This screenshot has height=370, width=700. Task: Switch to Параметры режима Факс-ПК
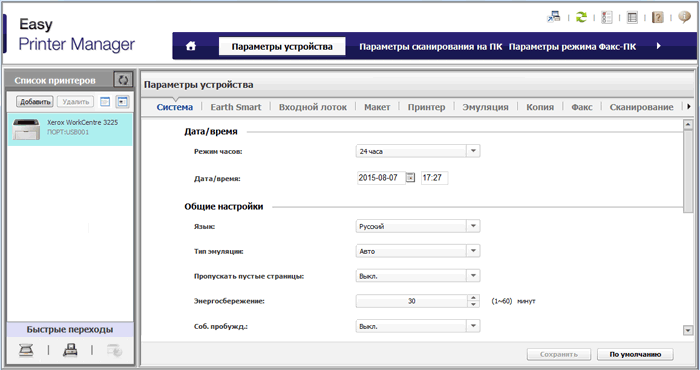[572, 46]
